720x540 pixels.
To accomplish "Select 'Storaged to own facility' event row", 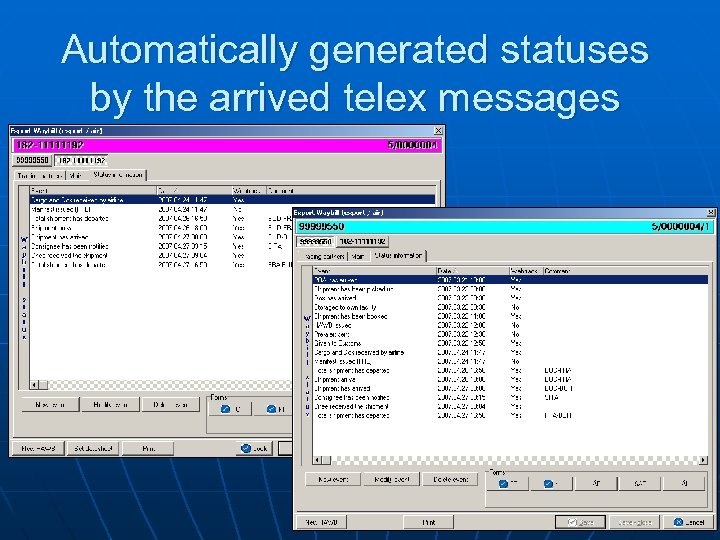I will pos(510,307).
